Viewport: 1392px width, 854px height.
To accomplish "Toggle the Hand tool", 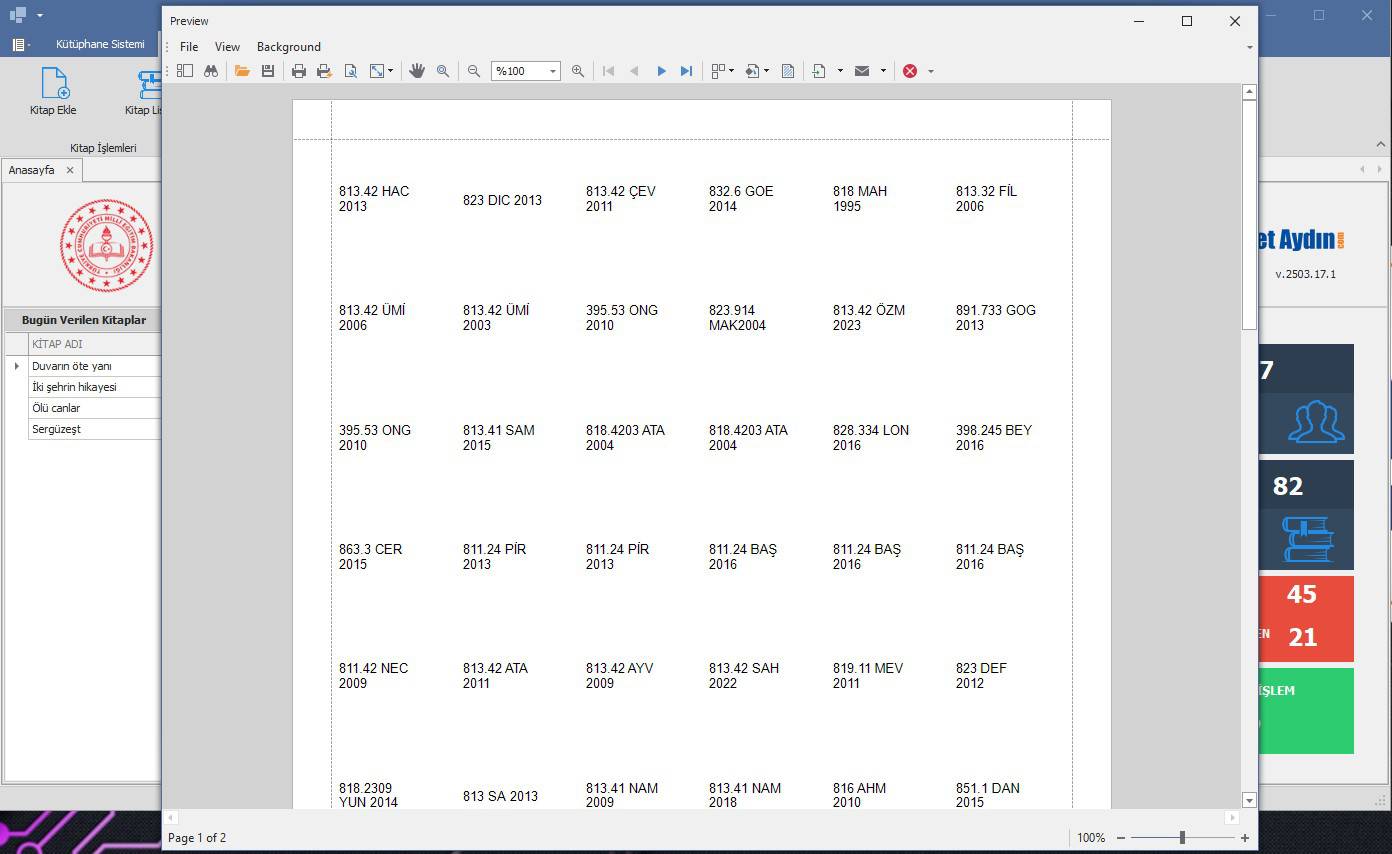I will pyautogui.click(x=417, y=71).
